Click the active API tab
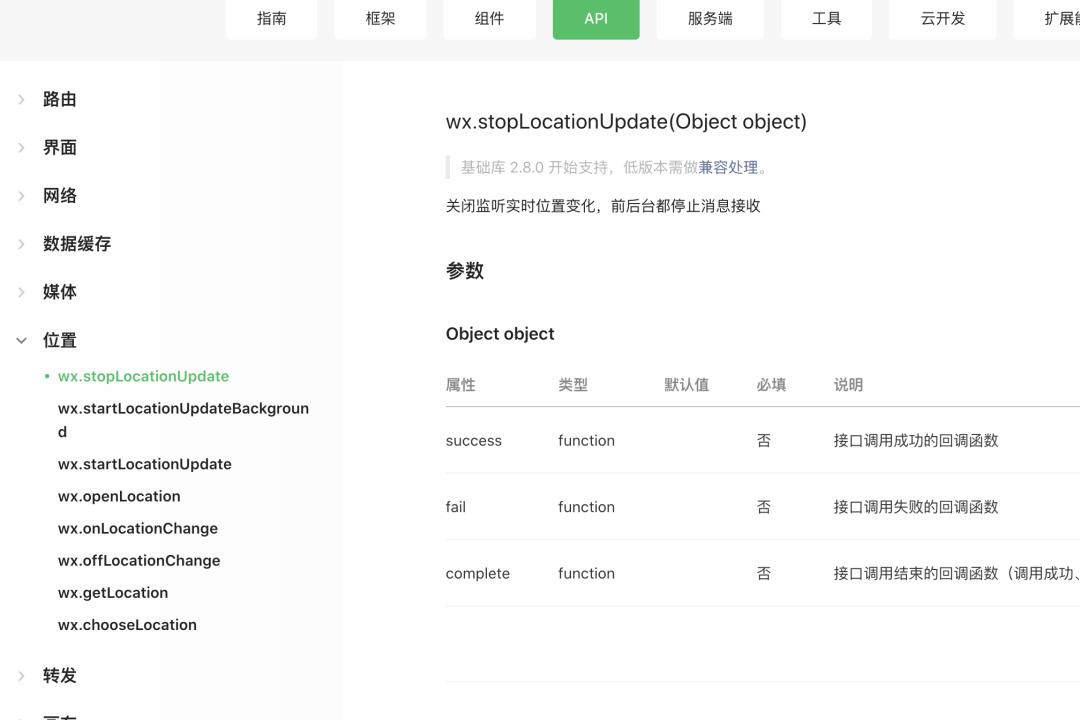 click(x=596, y=19)
